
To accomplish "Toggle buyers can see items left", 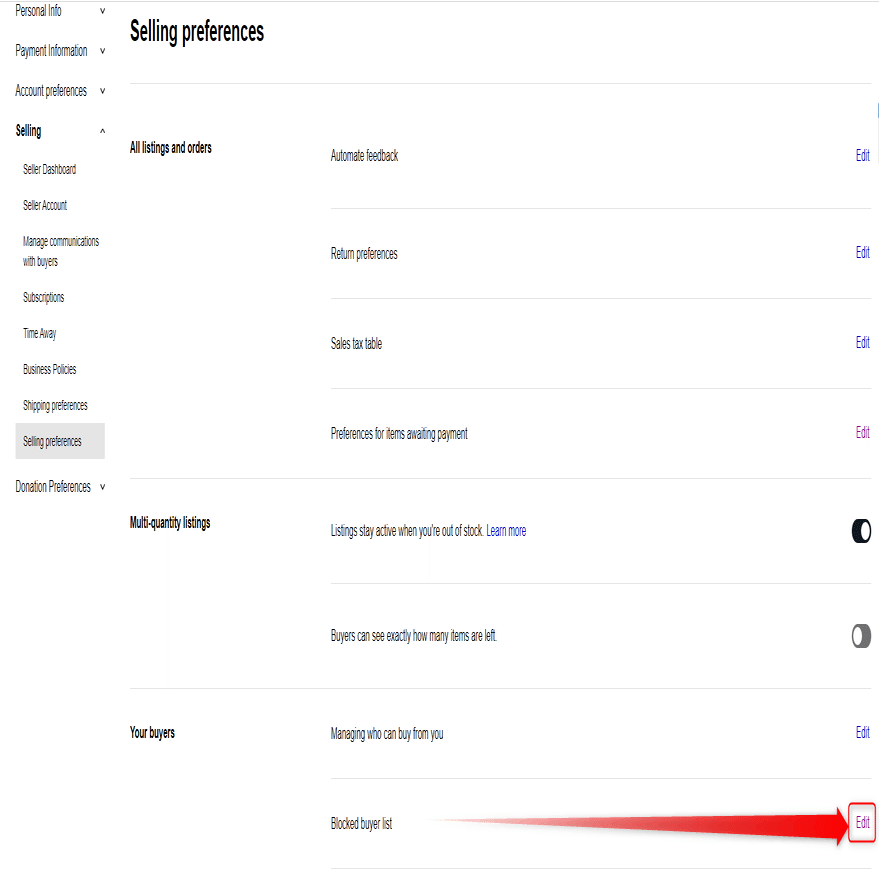I will (x=861, y=636).
